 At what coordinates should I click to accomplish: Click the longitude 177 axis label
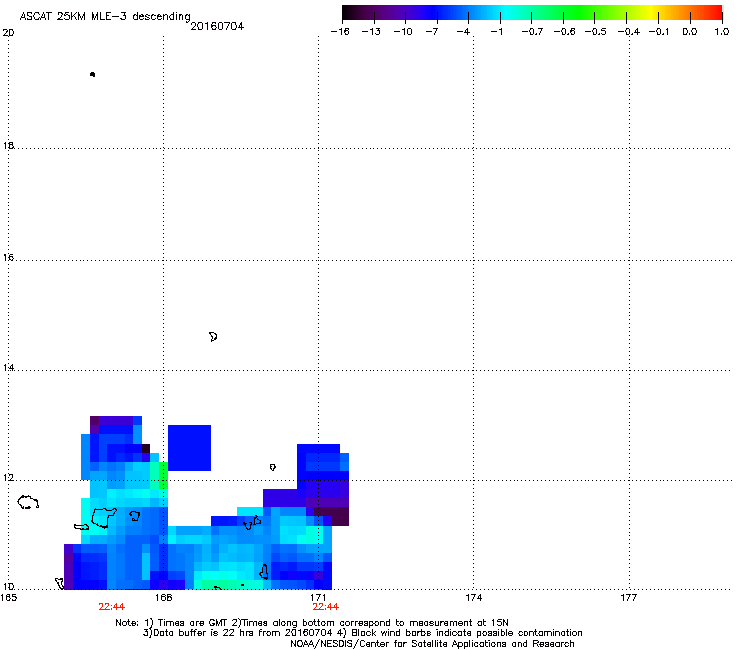629,598
